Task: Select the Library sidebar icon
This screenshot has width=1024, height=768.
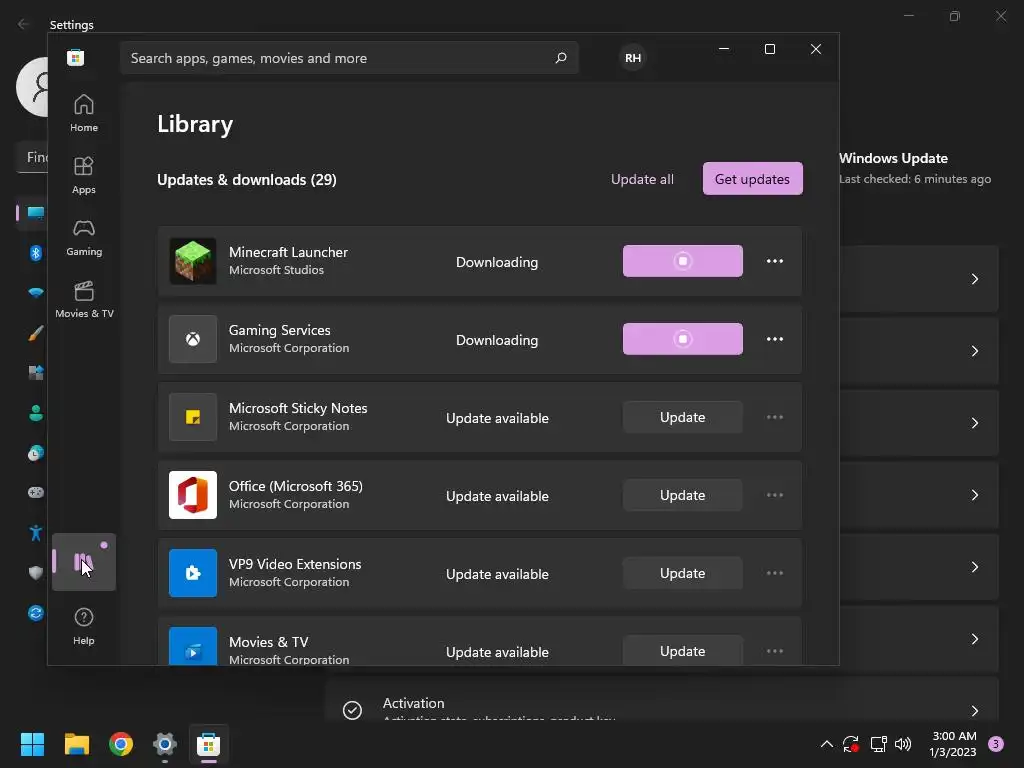Action: (x=84, y=562)
